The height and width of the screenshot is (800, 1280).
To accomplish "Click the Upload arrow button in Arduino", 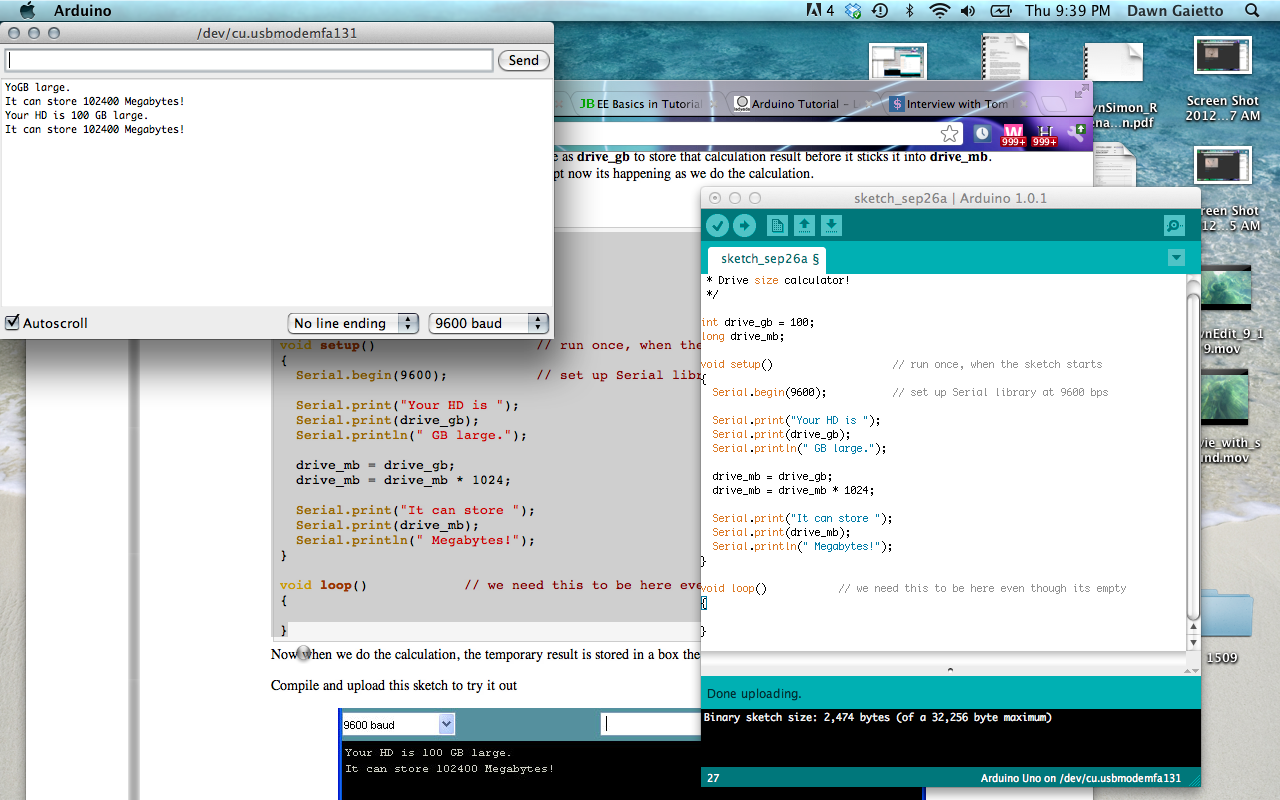I will pyautogui.click(x=744, y=226).
